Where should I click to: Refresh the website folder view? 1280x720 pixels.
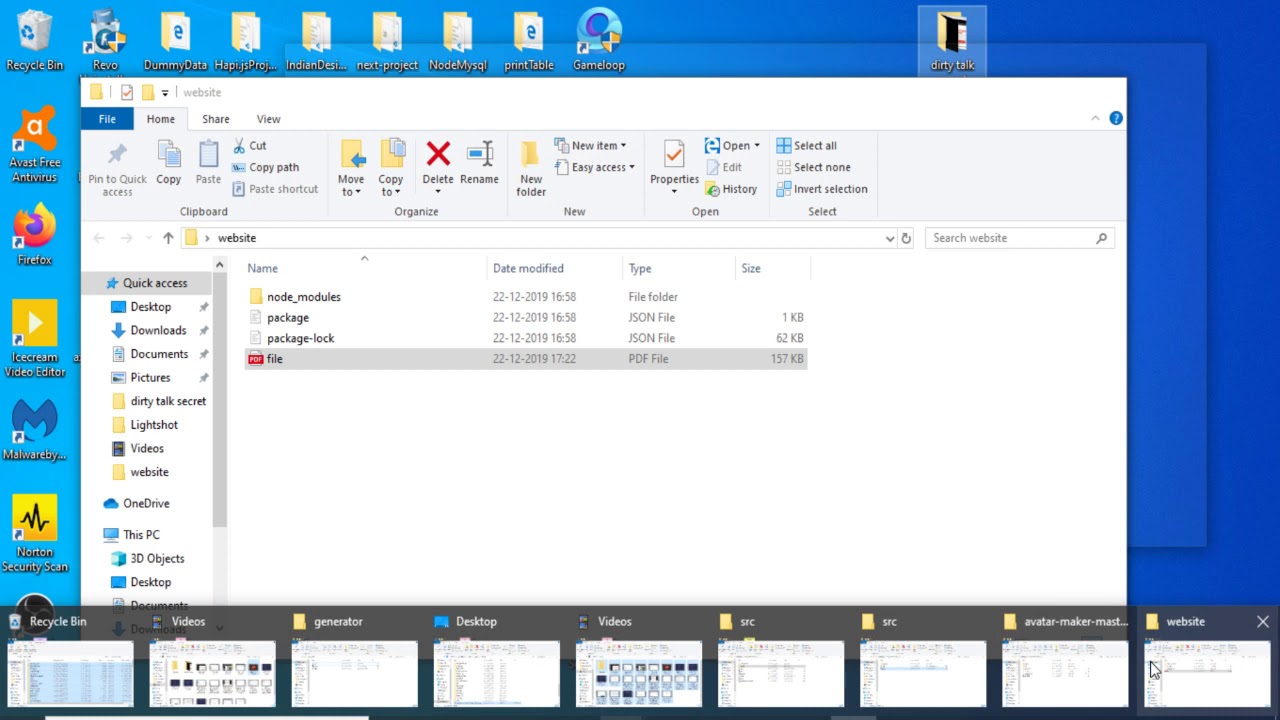906,238
